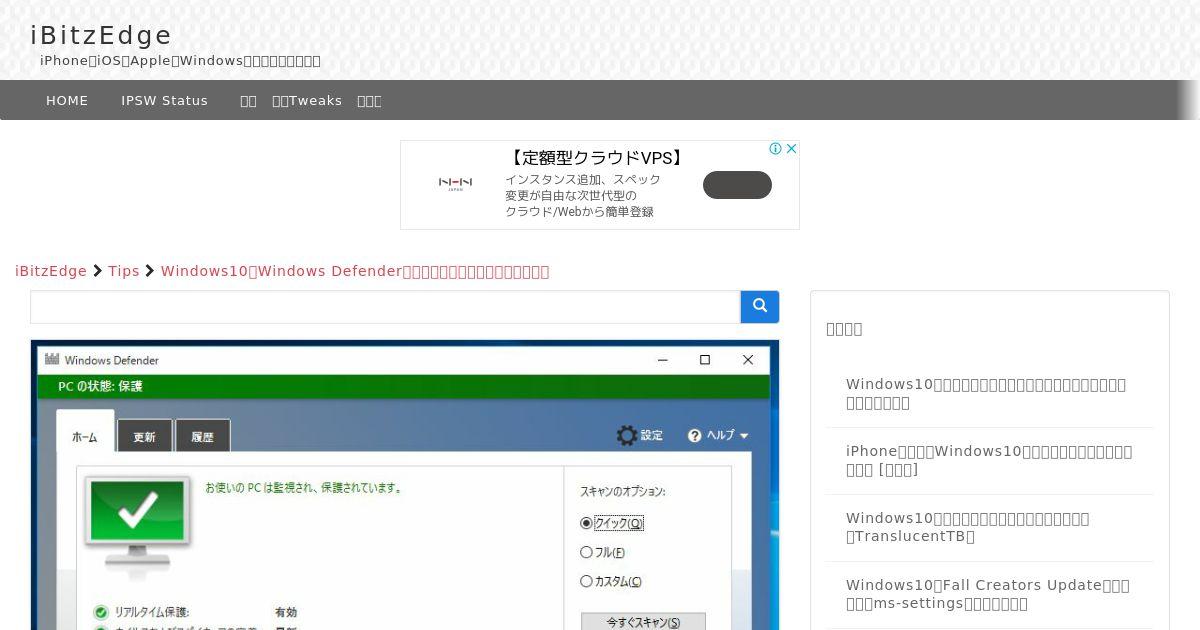Select the フル scan radio button
This screenshot has width=1200, height=630.
(x=587, y=552)
